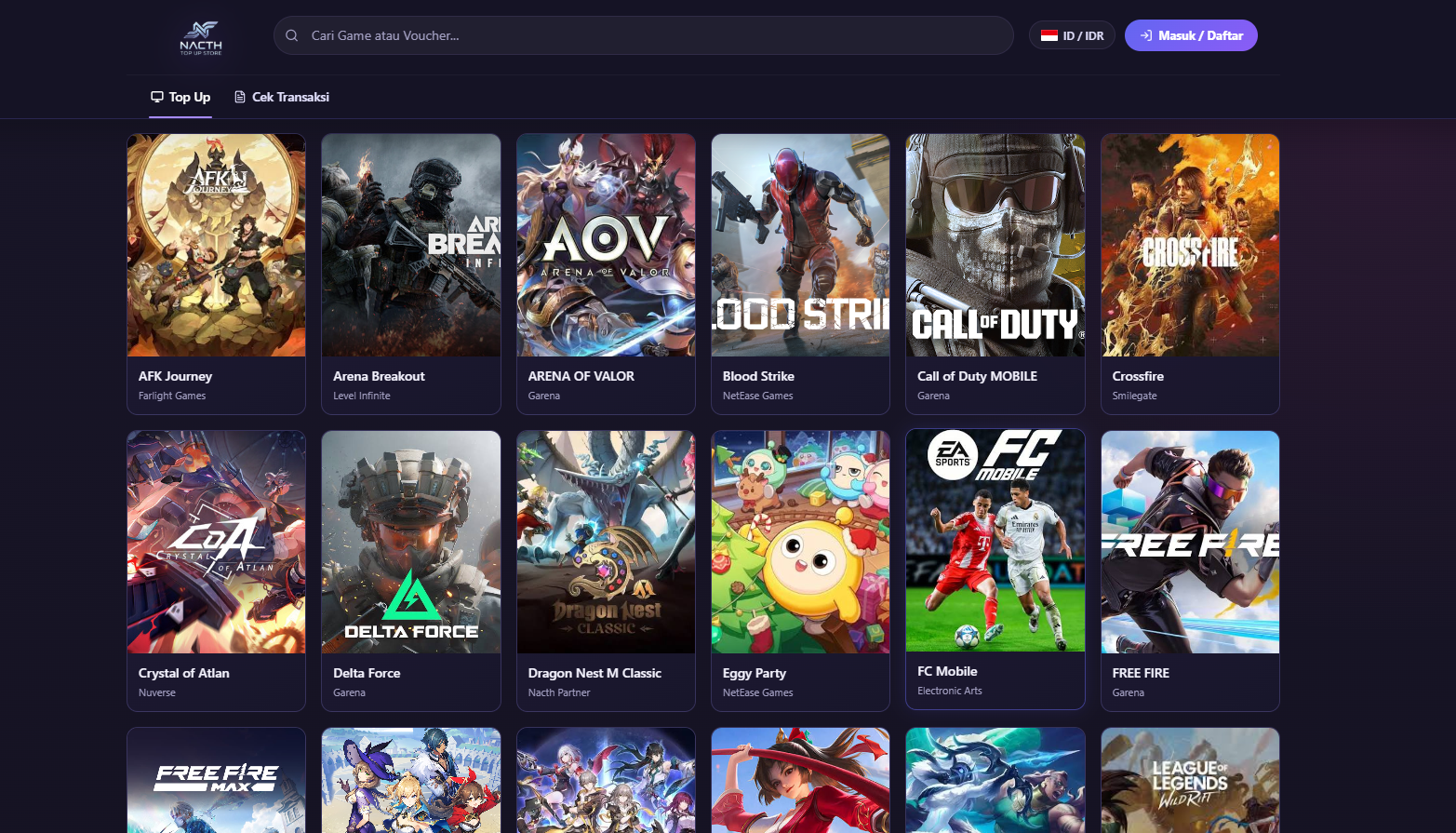This screenshot has height=833, width=1456.
Task: Open the Dragon Nest Classic artwork
Action: tap(606, 542)
